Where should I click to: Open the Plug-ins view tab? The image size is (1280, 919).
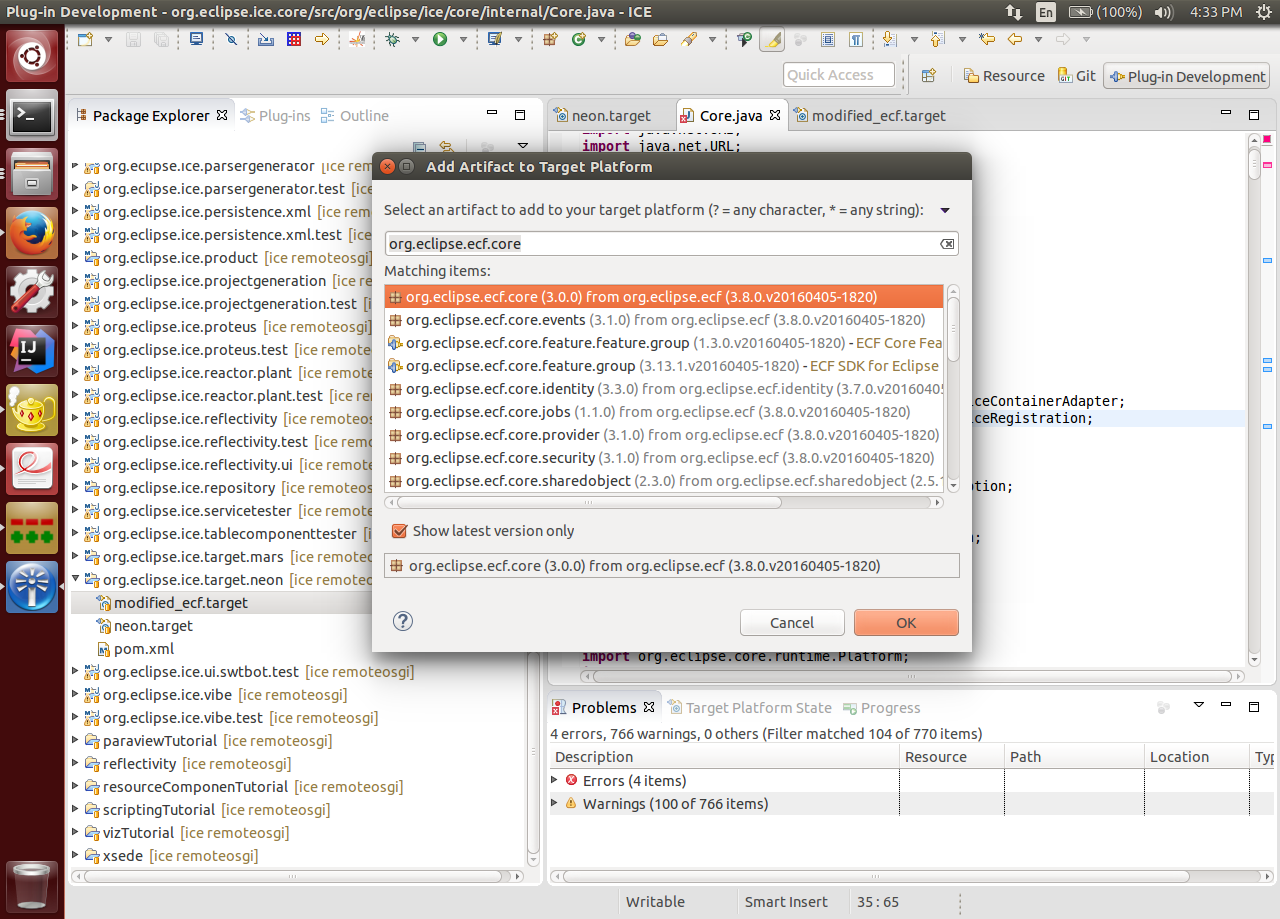tap(276, 116)
